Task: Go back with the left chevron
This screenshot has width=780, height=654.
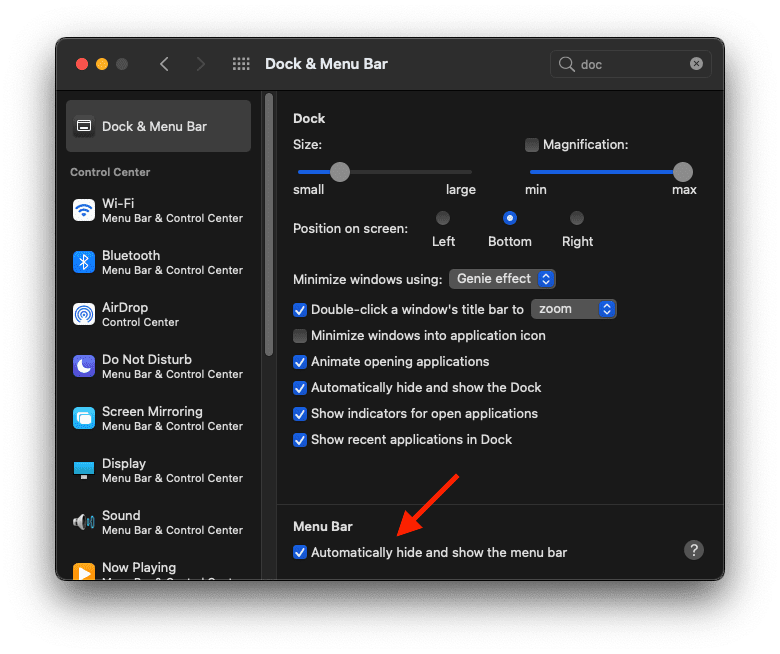Action: pos(164,64)
